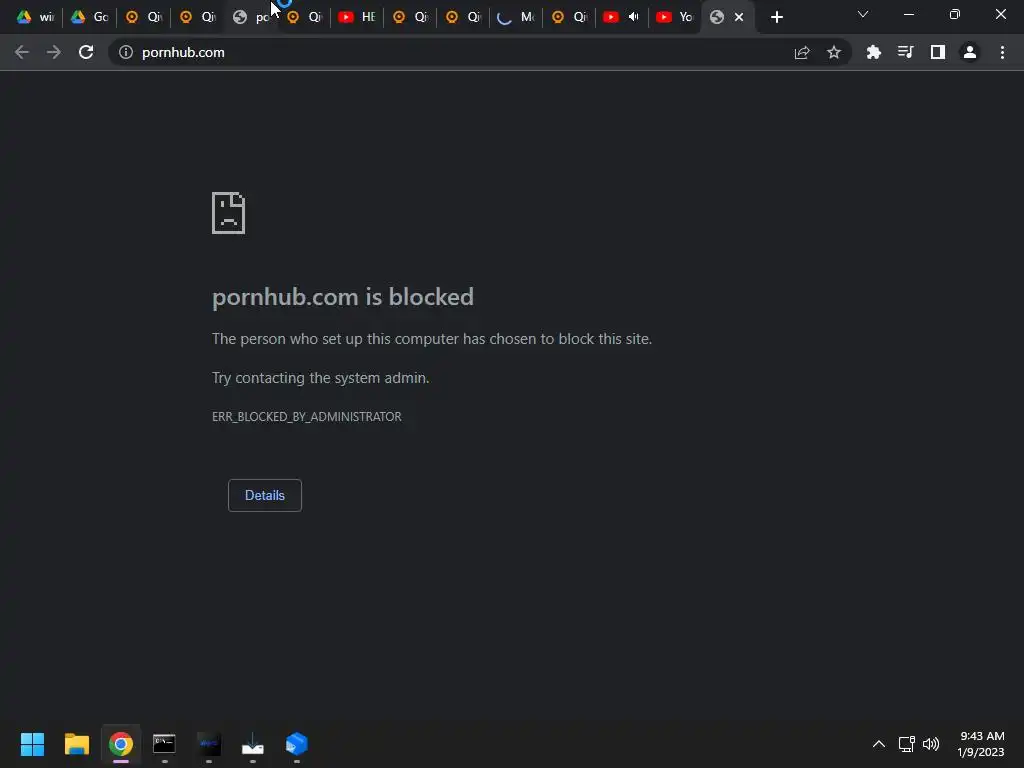Switch to the 'Go' Google Drive tab
Viewport: 1024px width, 768px height.
[x=89, y=17]
